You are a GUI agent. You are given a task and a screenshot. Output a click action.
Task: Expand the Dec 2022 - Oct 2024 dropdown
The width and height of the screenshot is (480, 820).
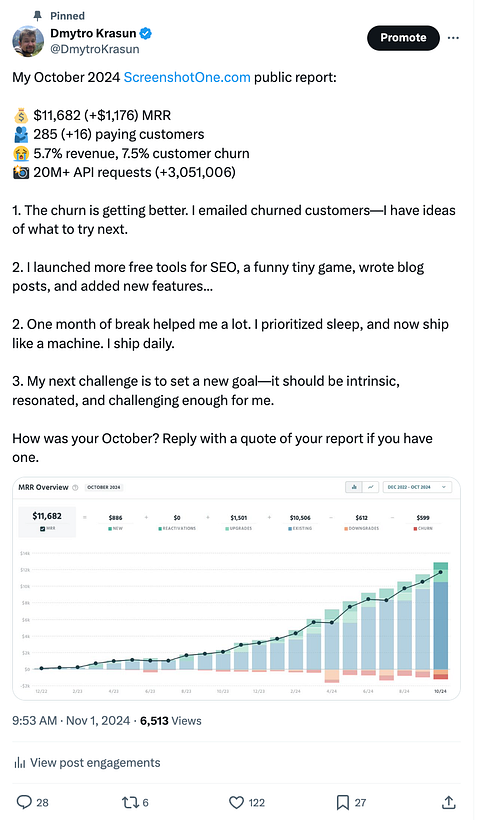click(417, 487)
